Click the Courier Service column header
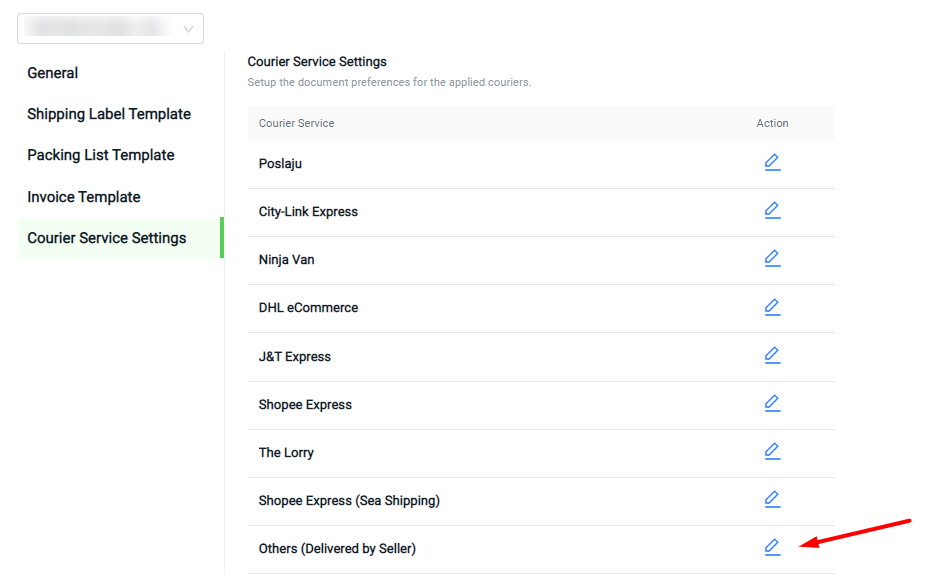Viewport: 927px width, 586px height. [x=296, y=123]
